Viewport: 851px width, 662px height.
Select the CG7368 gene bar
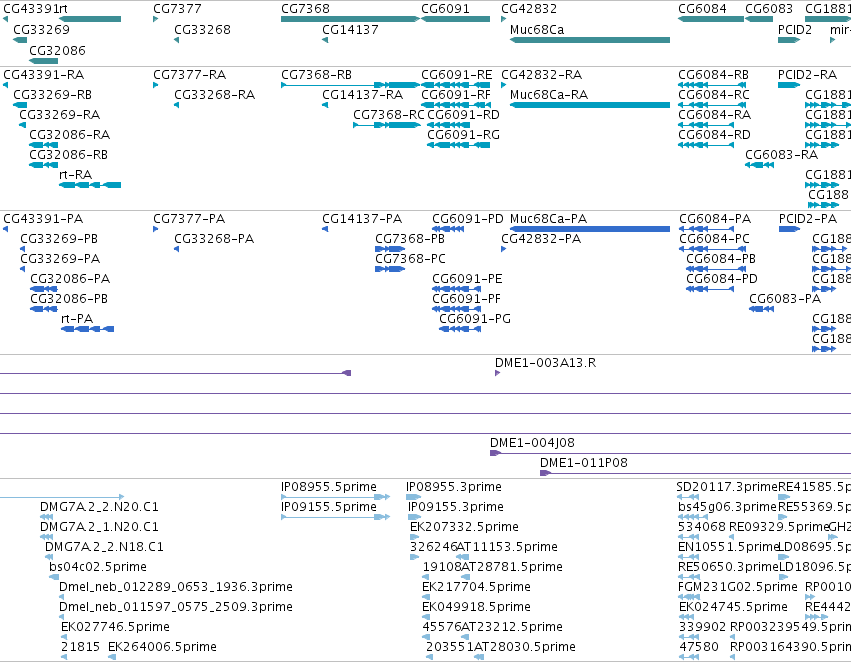click(350, 19)
